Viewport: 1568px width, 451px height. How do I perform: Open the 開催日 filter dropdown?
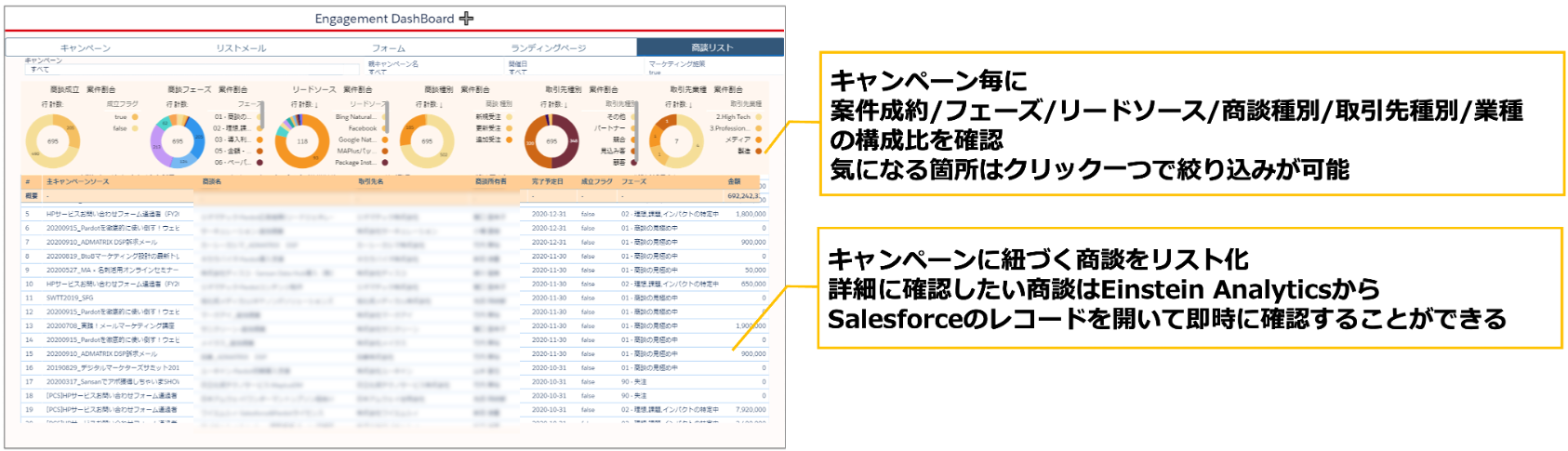(x=573, y=68)
